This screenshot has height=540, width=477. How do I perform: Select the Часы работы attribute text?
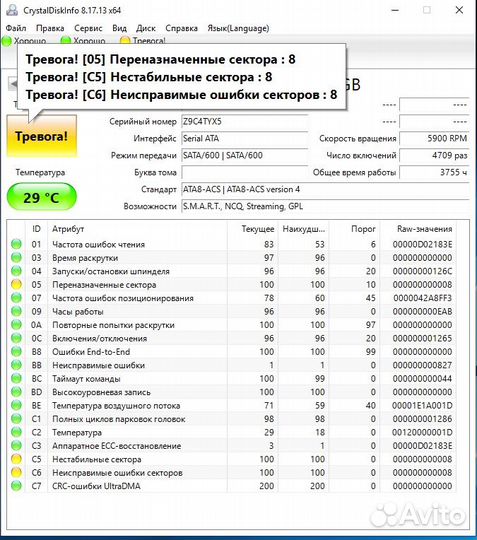point(78,312)
